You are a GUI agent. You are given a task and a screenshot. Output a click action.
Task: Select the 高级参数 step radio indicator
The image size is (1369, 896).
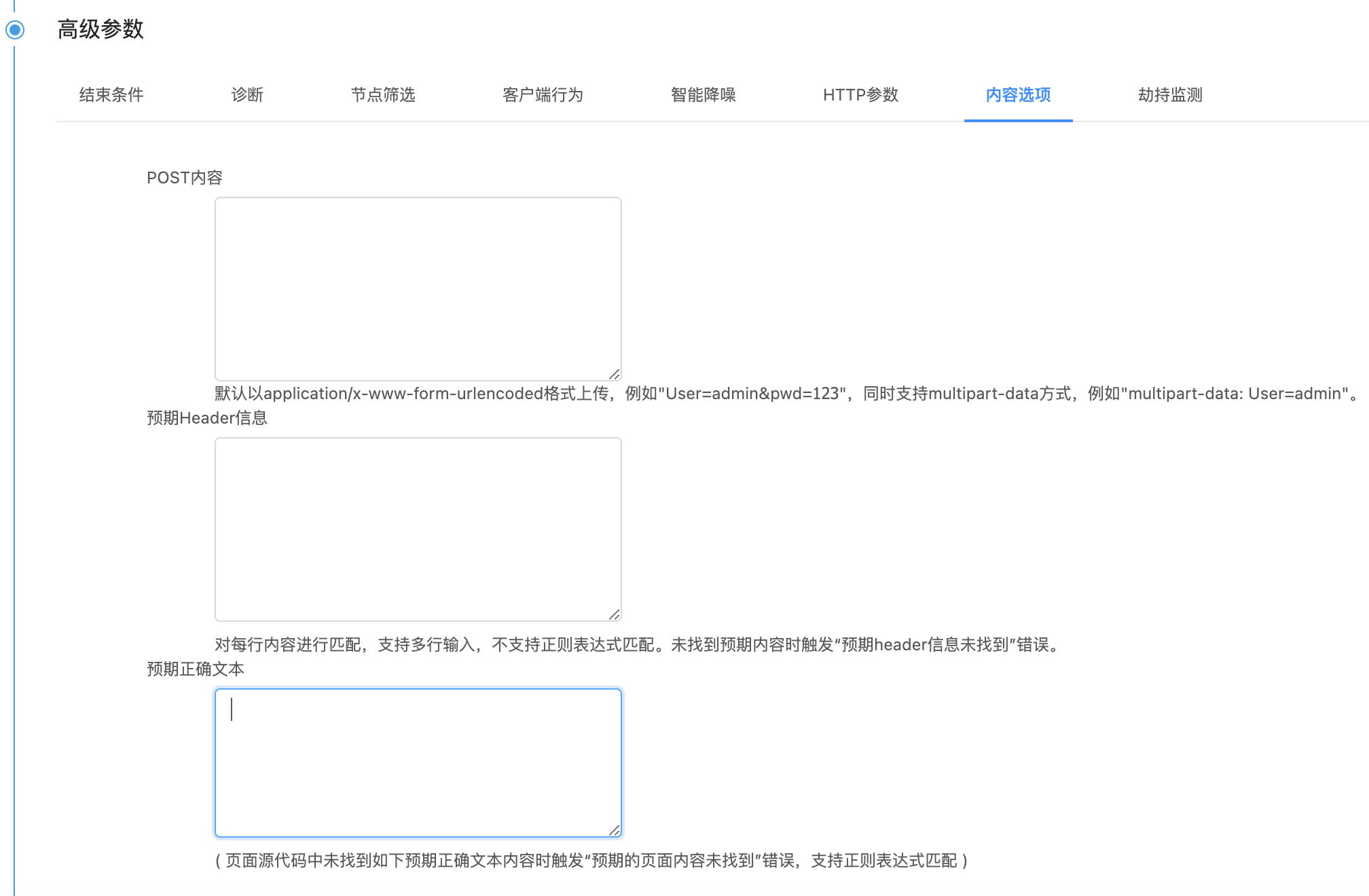coord(14,30)
